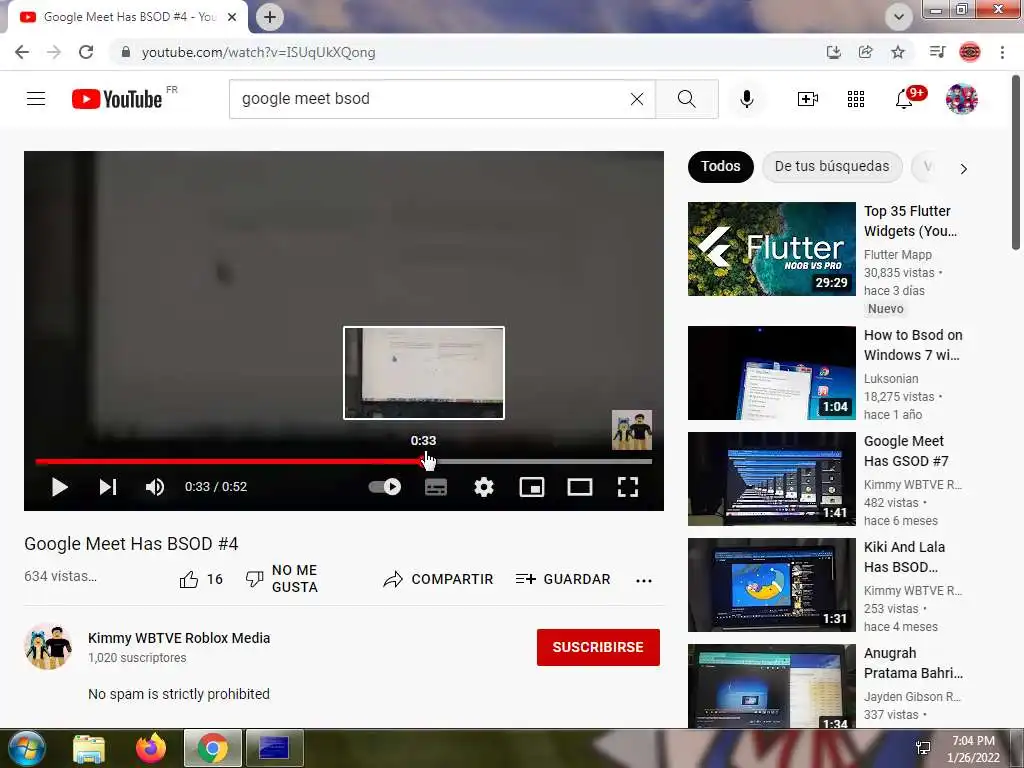Viewport: 1024px width, 768px height.
Task: Play the video
Action: (59, 487)
